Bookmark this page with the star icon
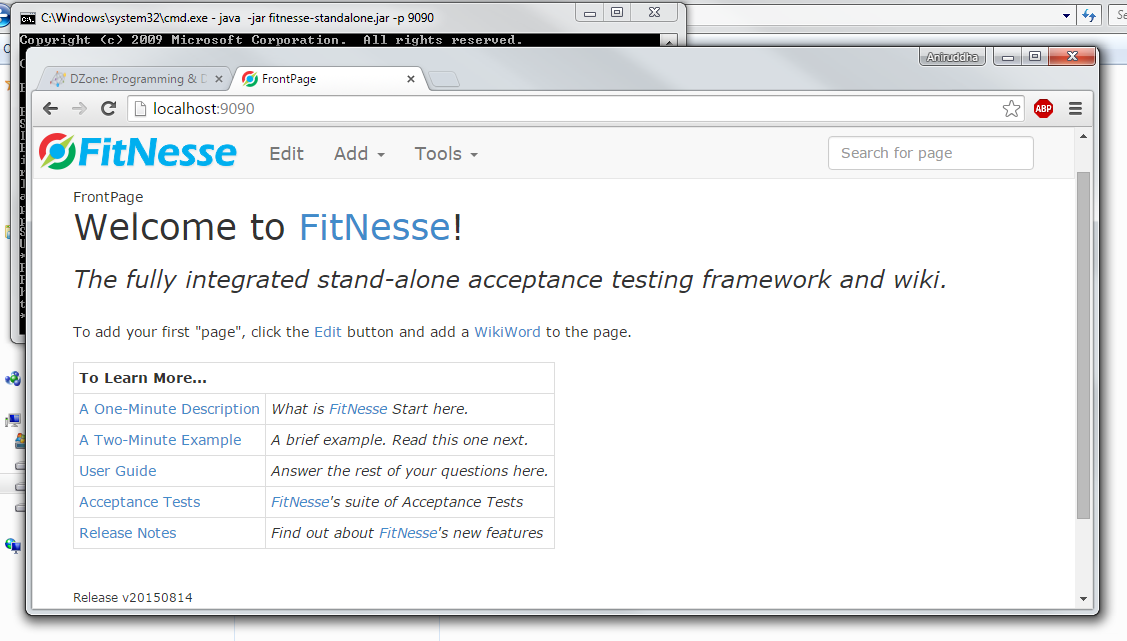Image resolution: width=1127 pixels, height=641 pixels. pos(1011,109)
